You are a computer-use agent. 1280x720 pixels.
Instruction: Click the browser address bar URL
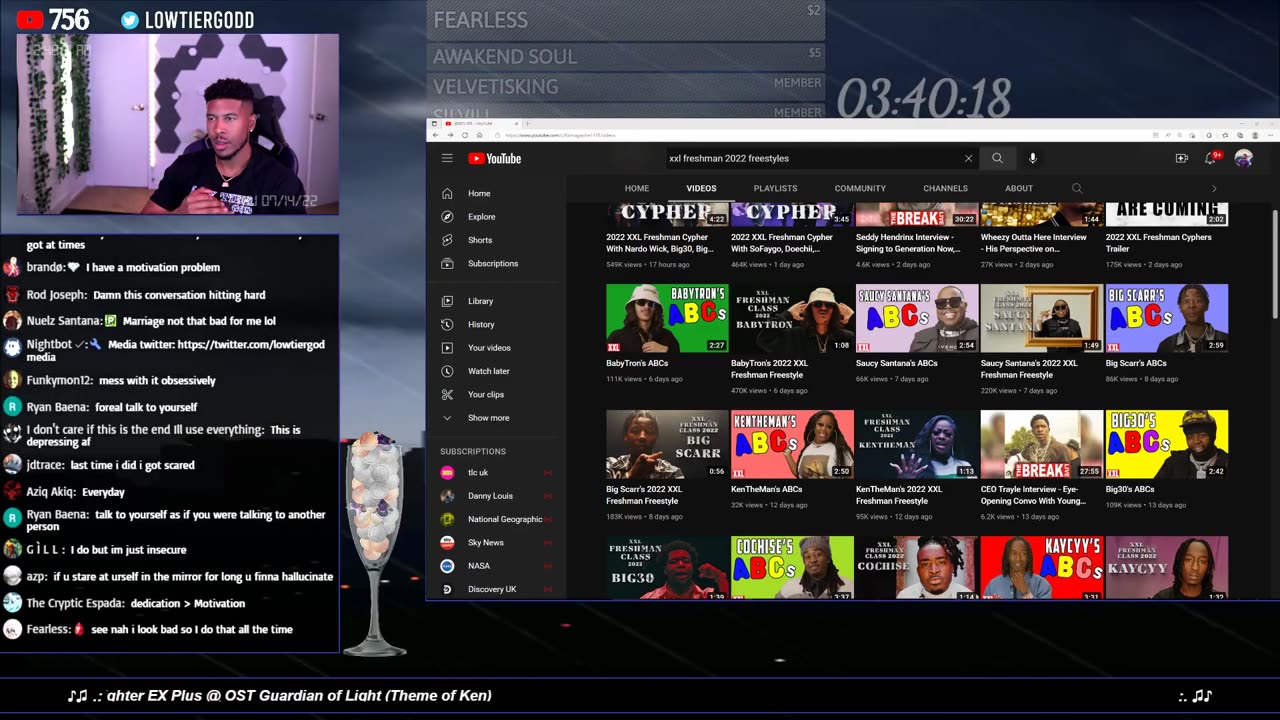(x=560, y=135)
